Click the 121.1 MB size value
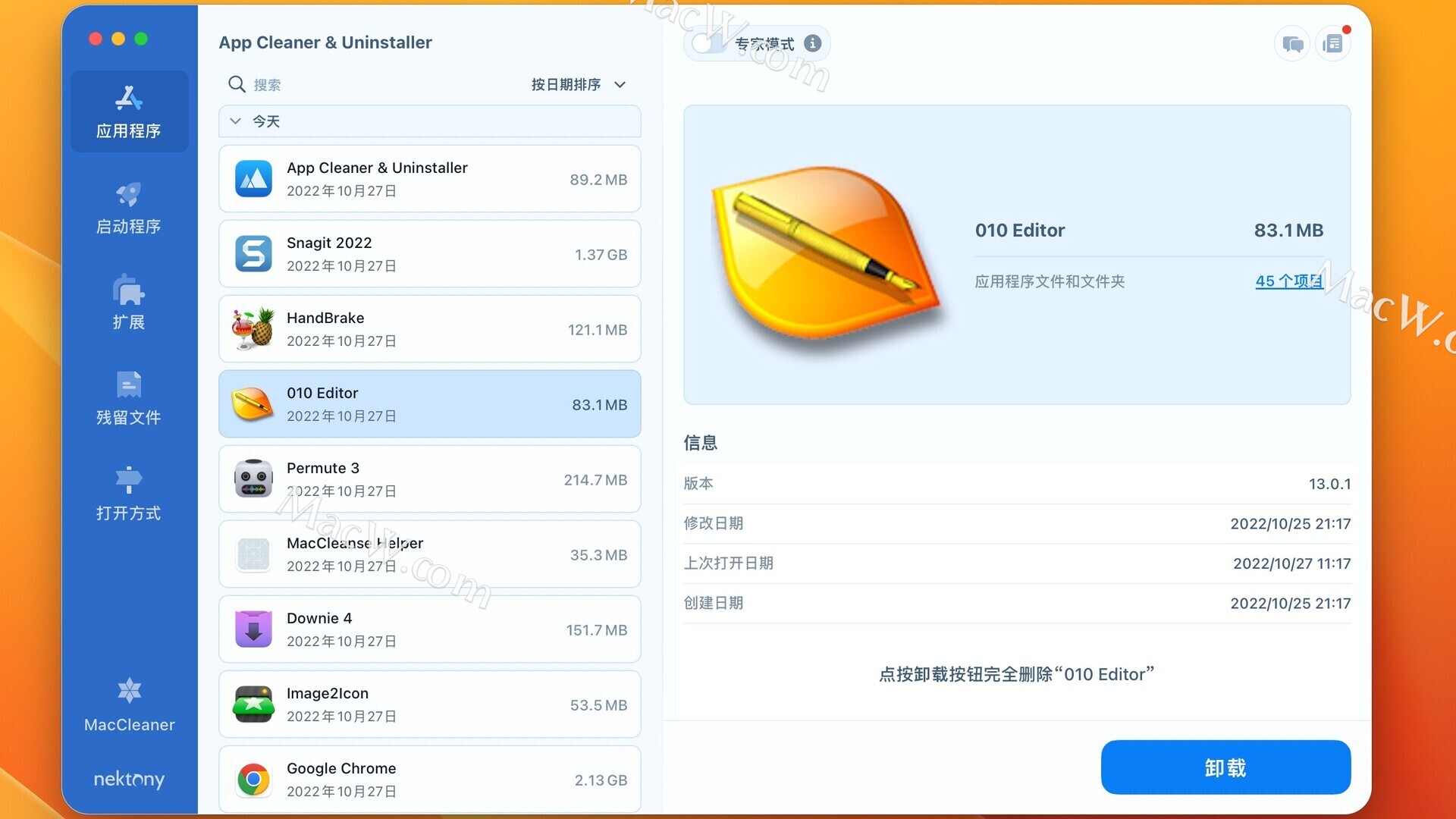Viewport: 1456px width, 819px height. pos(598,330)
